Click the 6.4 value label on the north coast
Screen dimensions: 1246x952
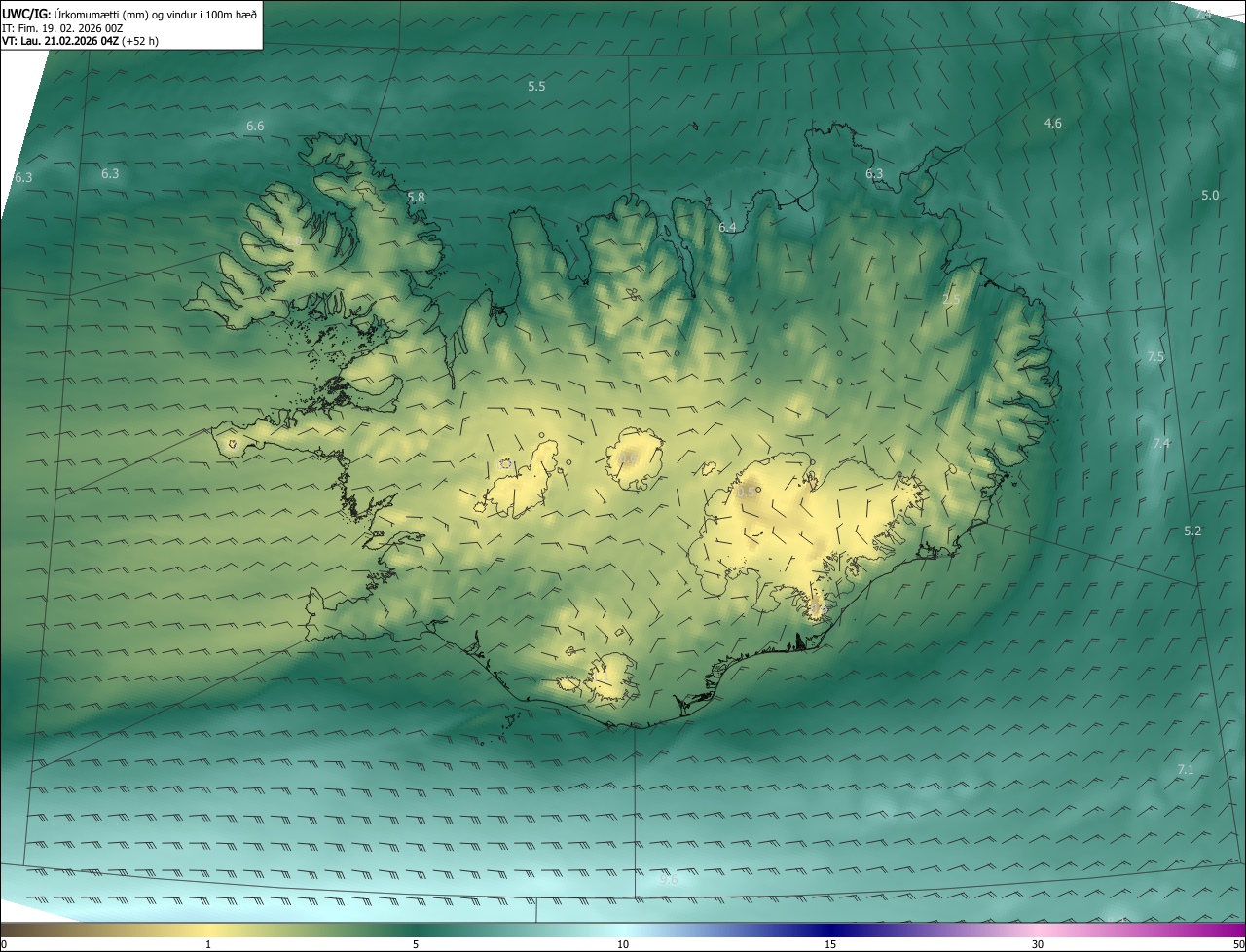(727, 228)
